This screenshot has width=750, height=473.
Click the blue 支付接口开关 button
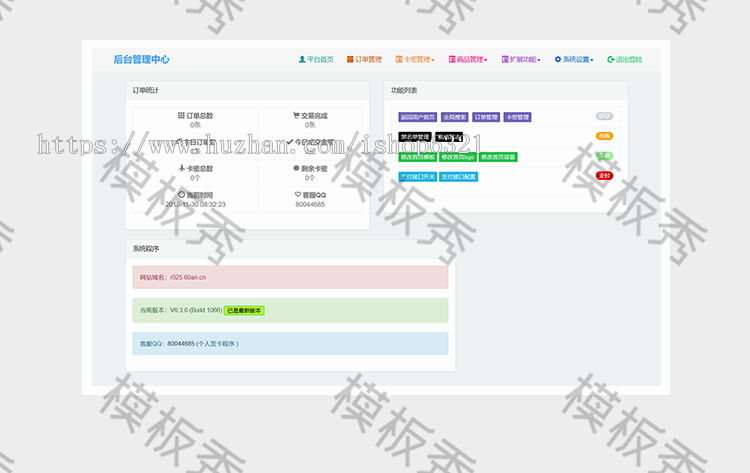pyautogui.click(x=418, y=177)
